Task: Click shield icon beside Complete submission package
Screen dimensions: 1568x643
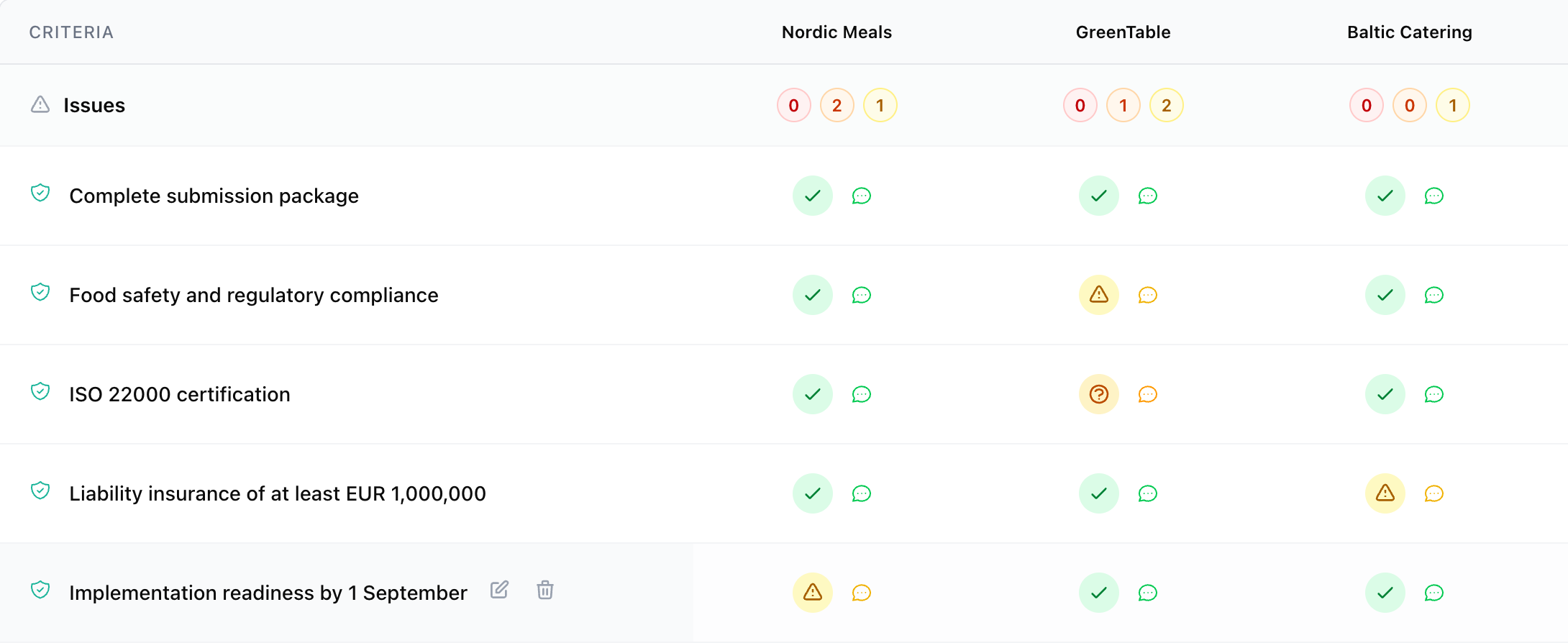Action: click(40, 193)
